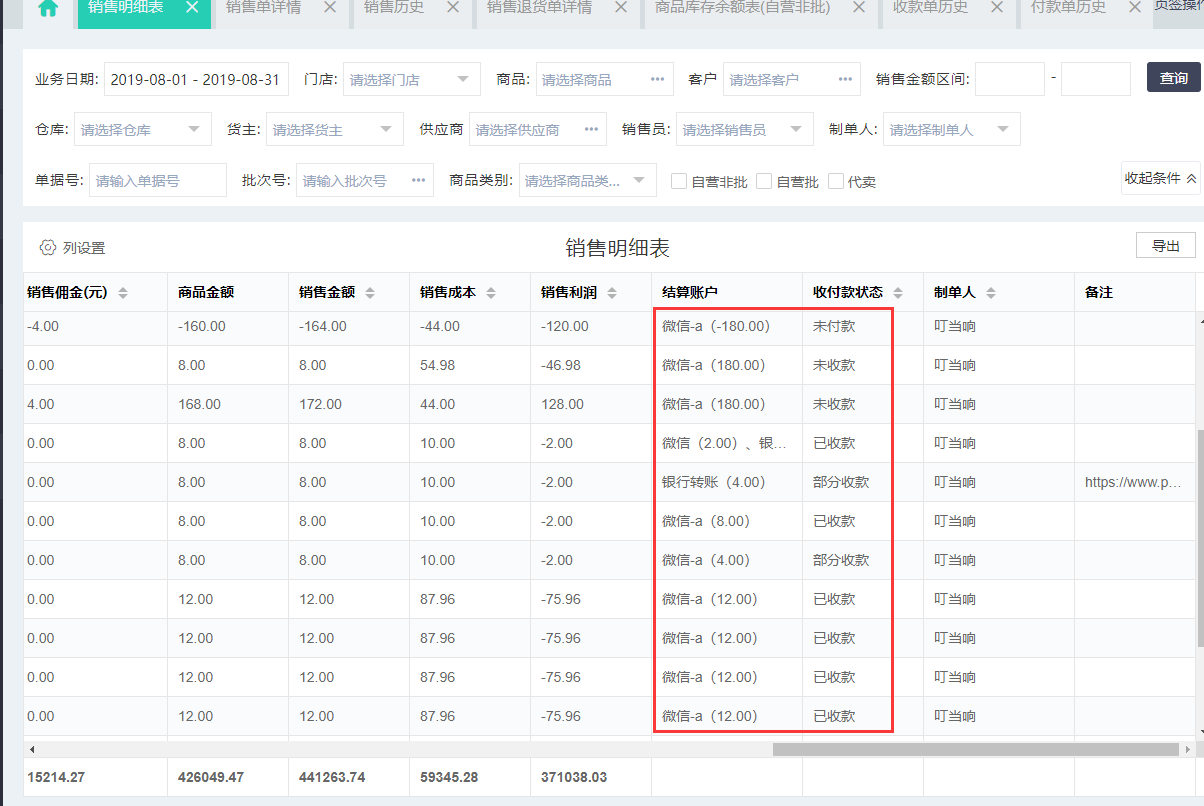Image resolution: width=1204 pixels, height=806 pixels.
Task: Open the 商品类别 dropdown
Action: (588, 180)
